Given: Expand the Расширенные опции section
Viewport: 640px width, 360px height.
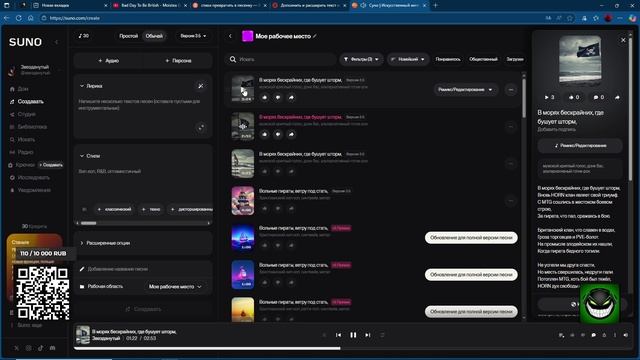Looking at the screenshot, I should pyautogui.click(x=143, y=243).
